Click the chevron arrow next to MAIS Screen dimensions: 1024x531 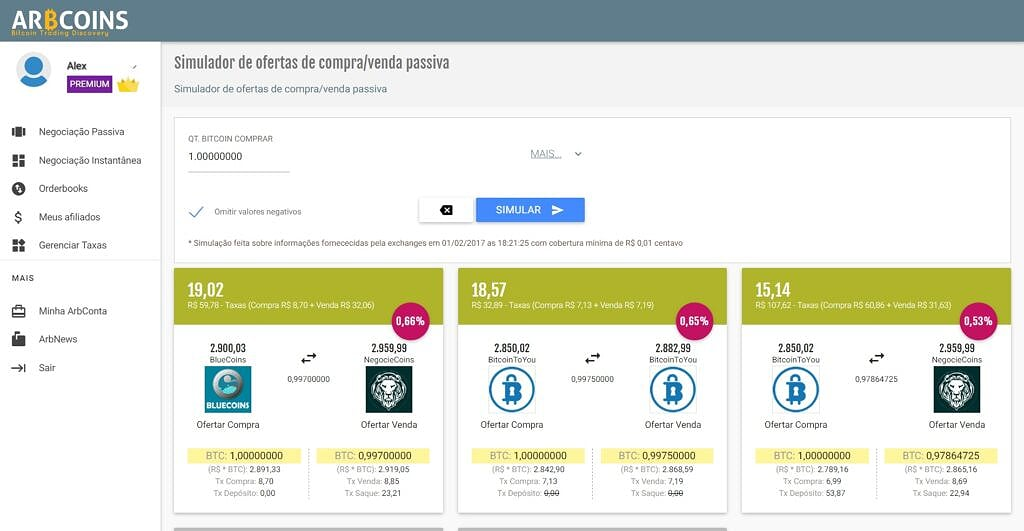[578, 154]
